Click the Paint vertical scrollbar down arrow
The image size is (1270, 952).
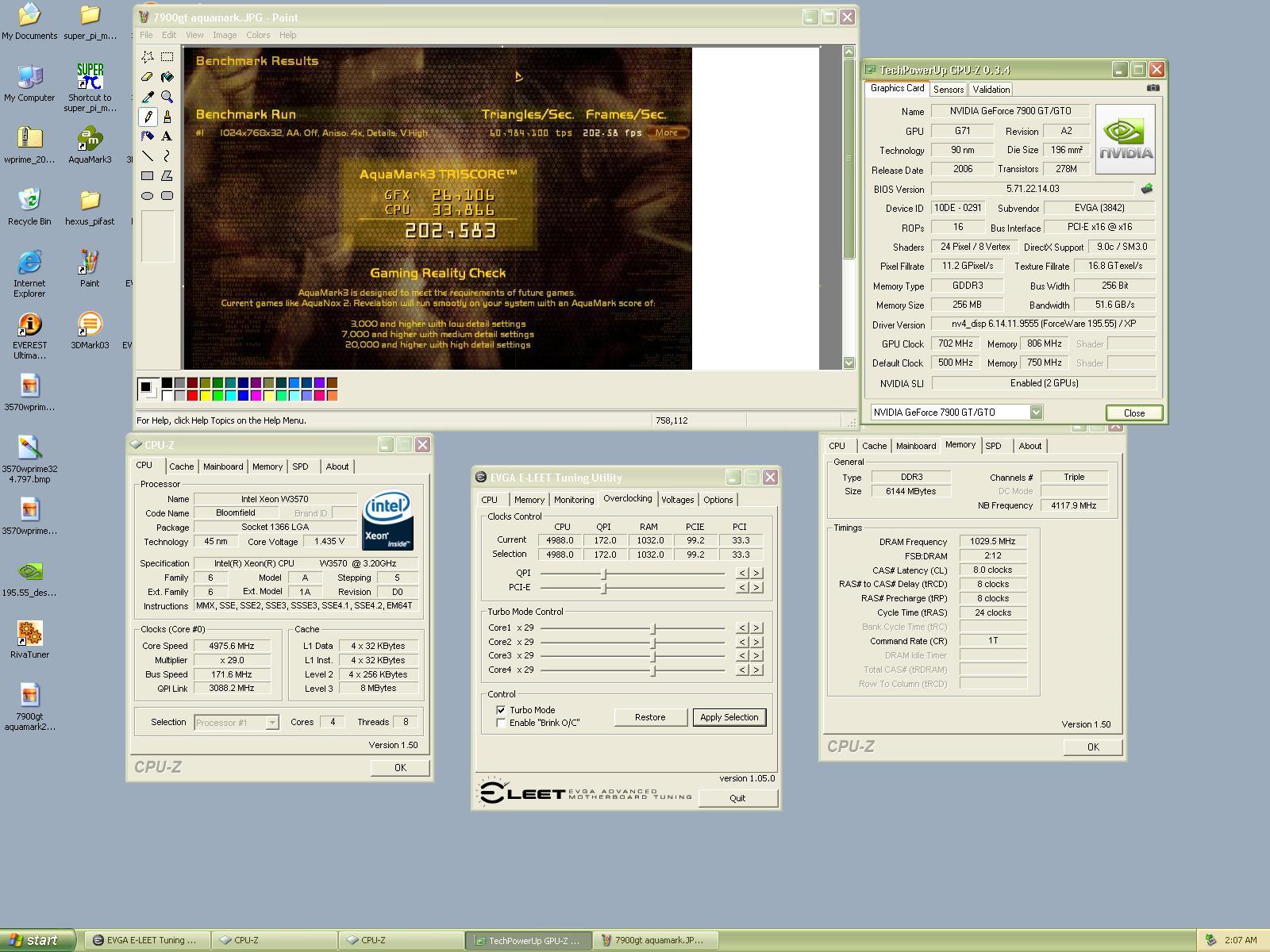click(x=849, y=363)
